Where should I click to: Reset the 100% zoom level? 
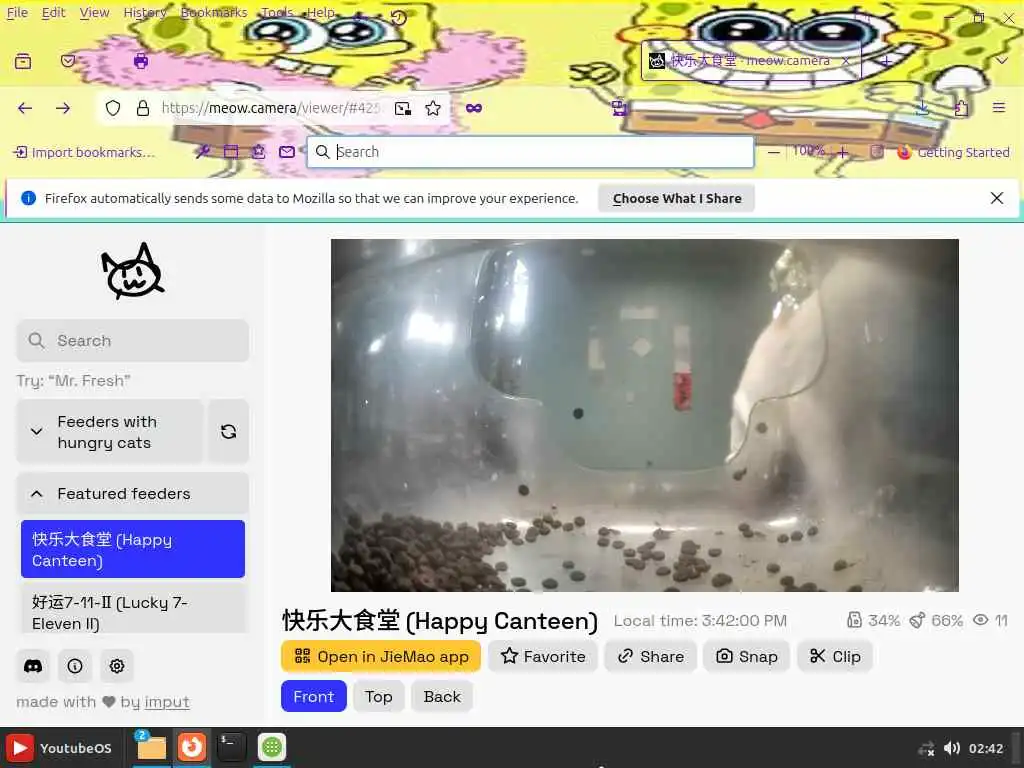[x=808, y=152]
